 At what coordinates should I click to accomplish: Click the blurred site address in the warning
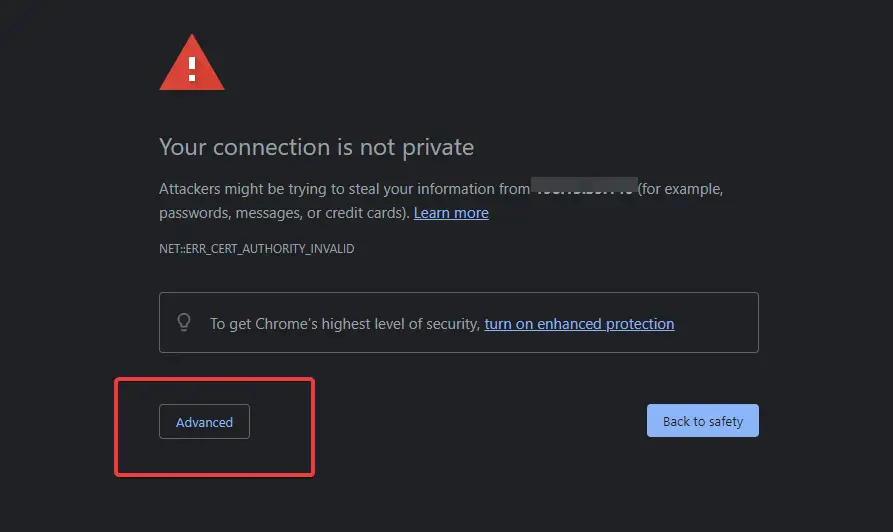(584, 186)
